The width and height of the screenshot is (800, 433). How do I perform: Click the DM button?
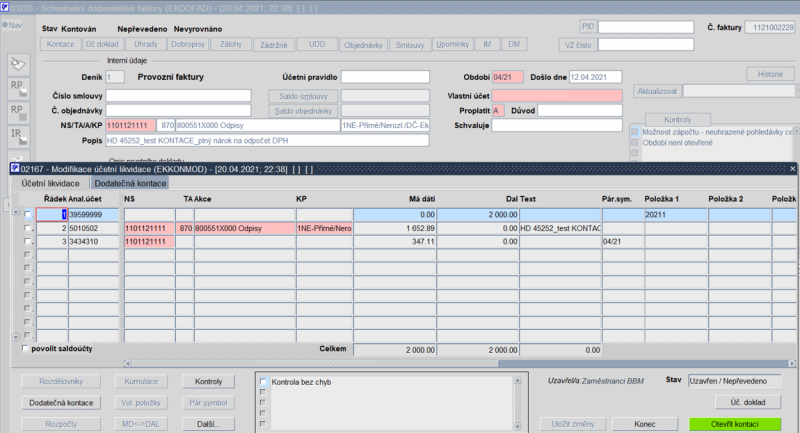coord(514,44)
